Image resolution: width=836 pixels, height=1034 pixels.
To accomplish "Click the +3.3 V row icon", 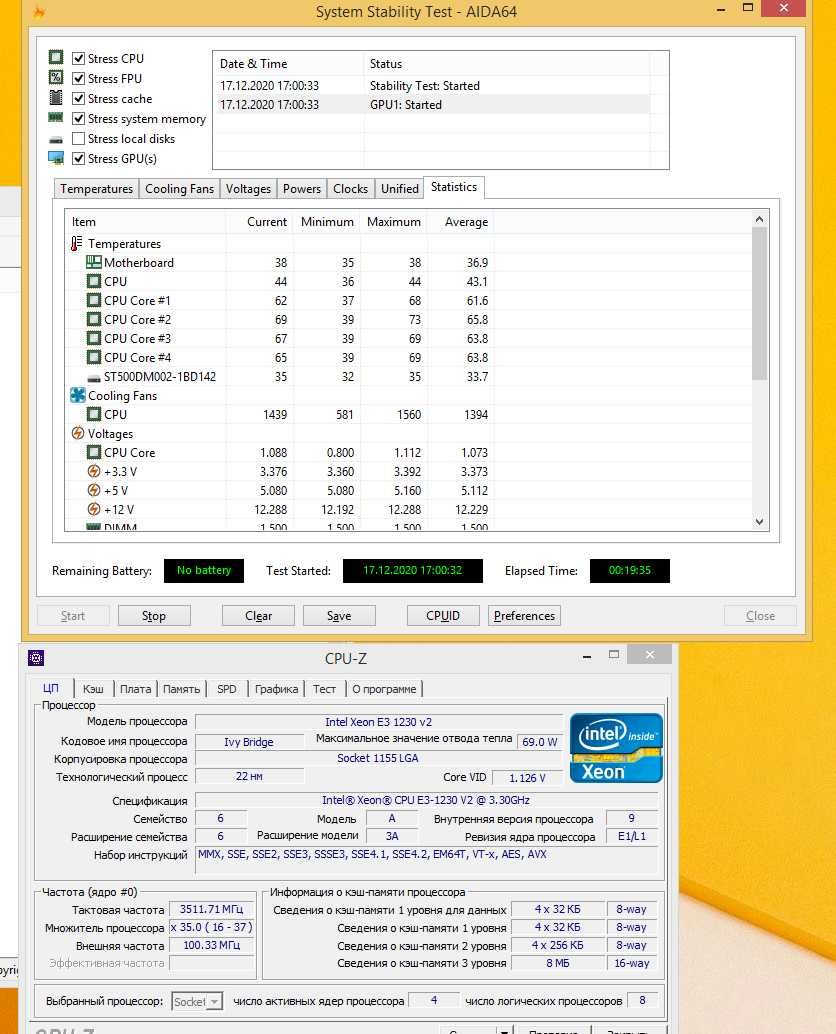I will pyautogui.click(x=94, y=471).
